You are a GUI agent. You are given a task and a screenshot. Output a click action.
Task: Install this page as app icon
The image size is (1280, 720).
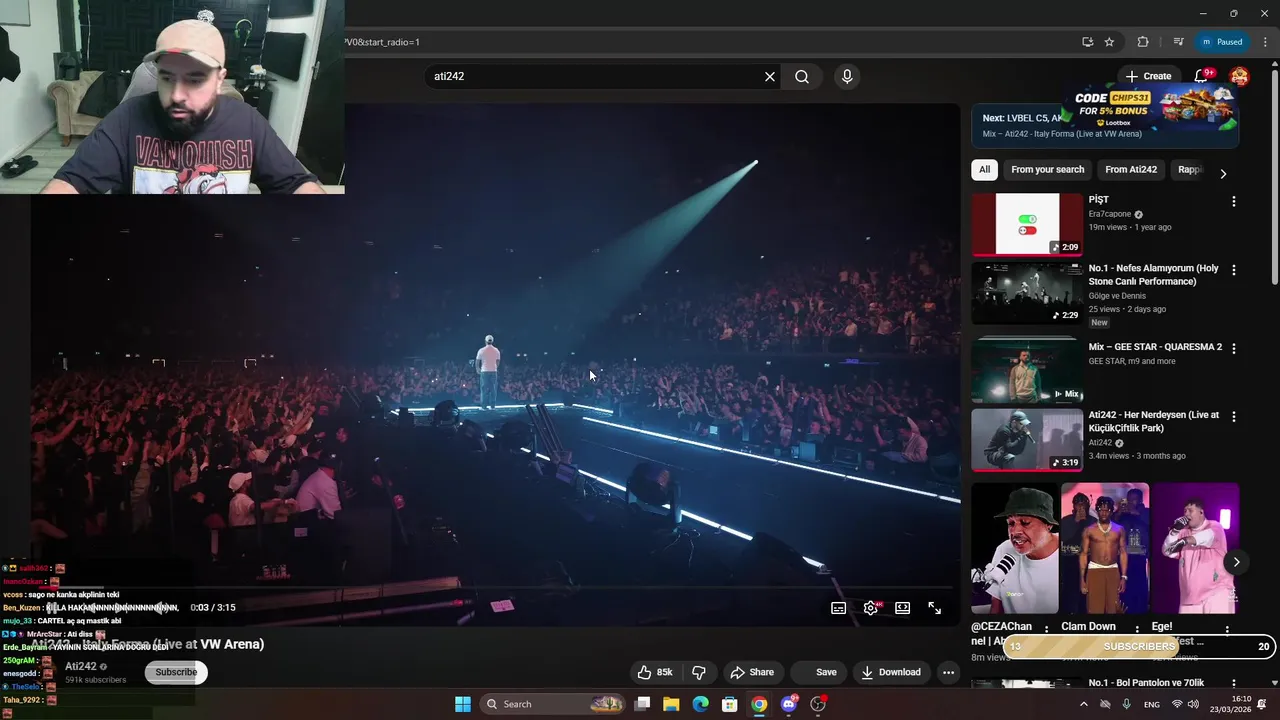[x=1087, y=42]
